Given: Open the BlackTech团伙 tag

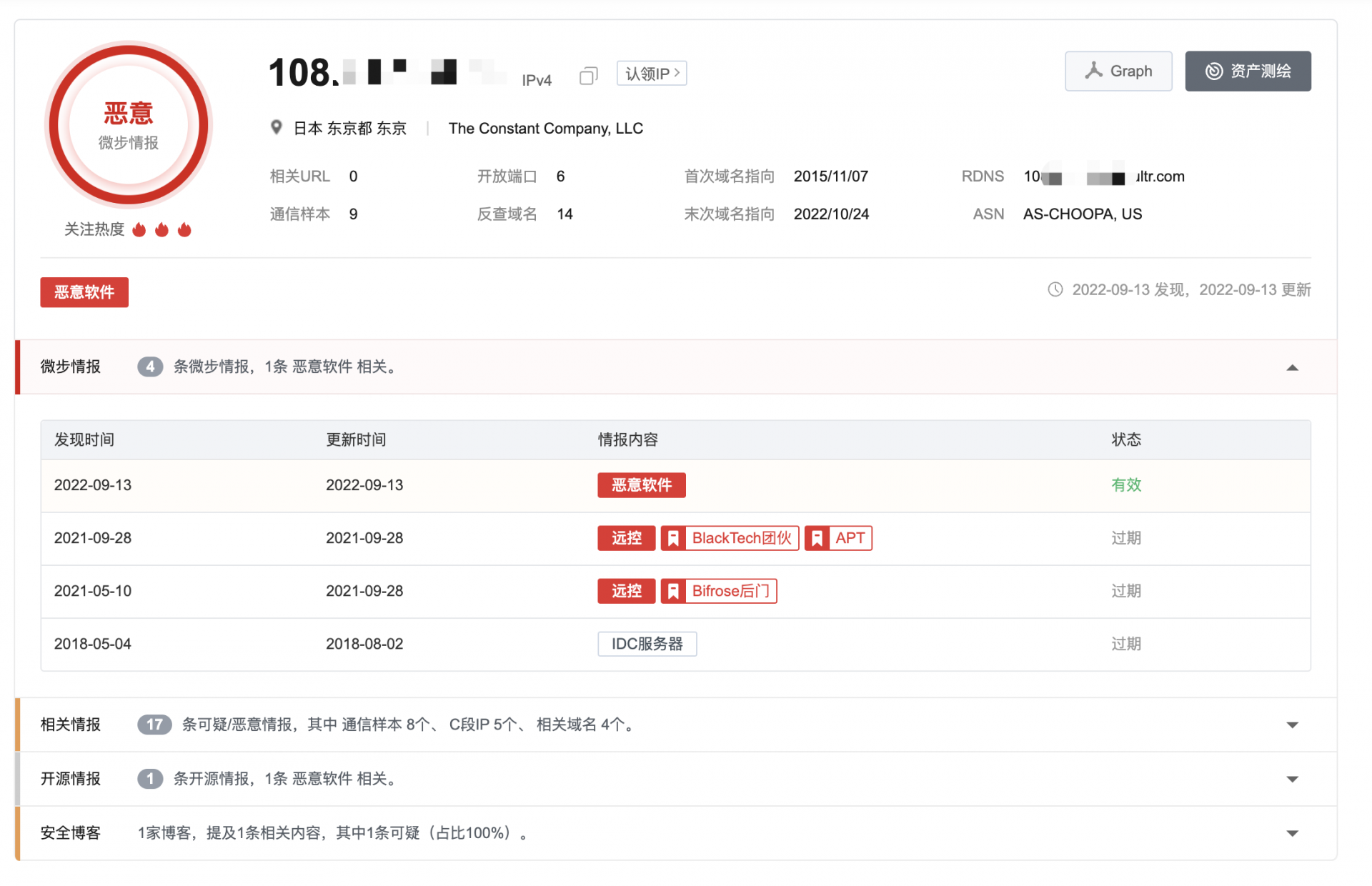Looking at the screenshot, I should [x=730, y=538].
